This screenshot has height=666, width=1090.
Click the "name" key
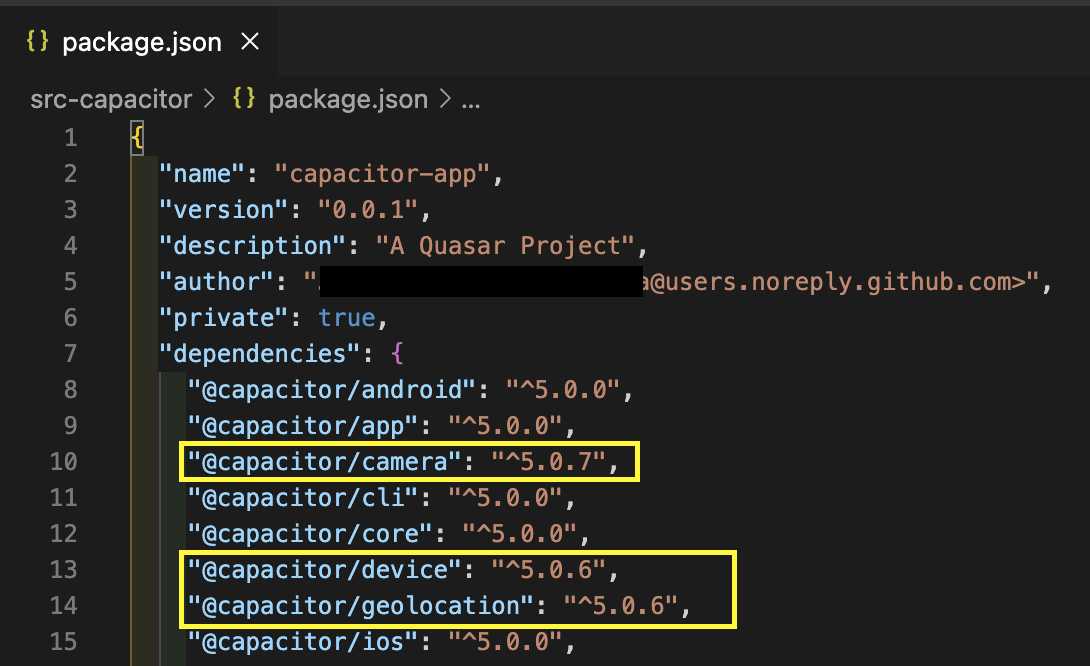click(202, 173)
